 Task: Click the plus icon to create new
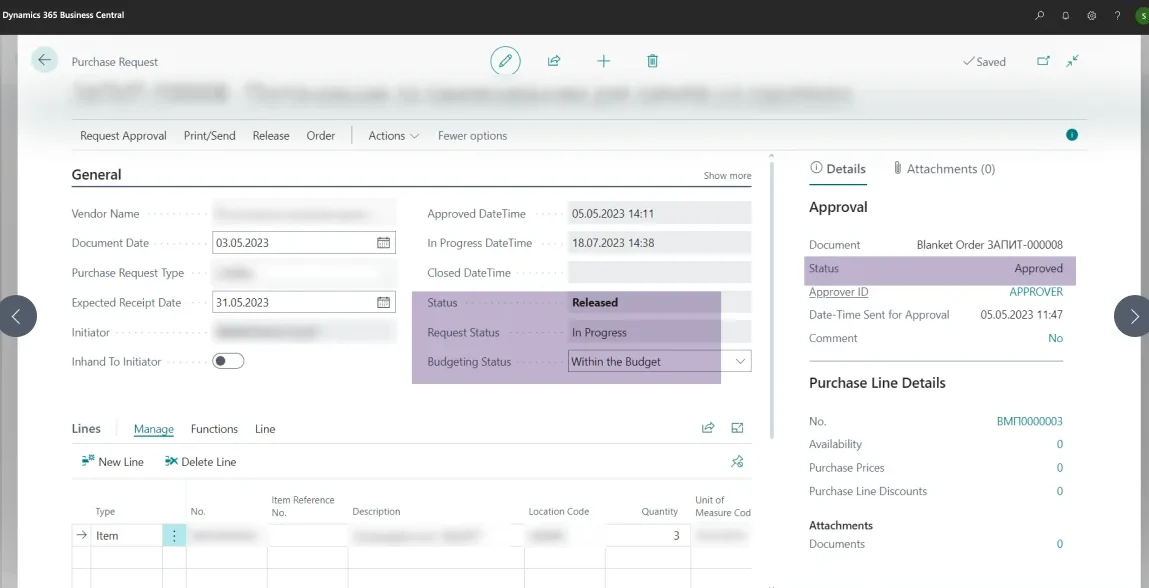pyautogui.click(x=603, y=61)
